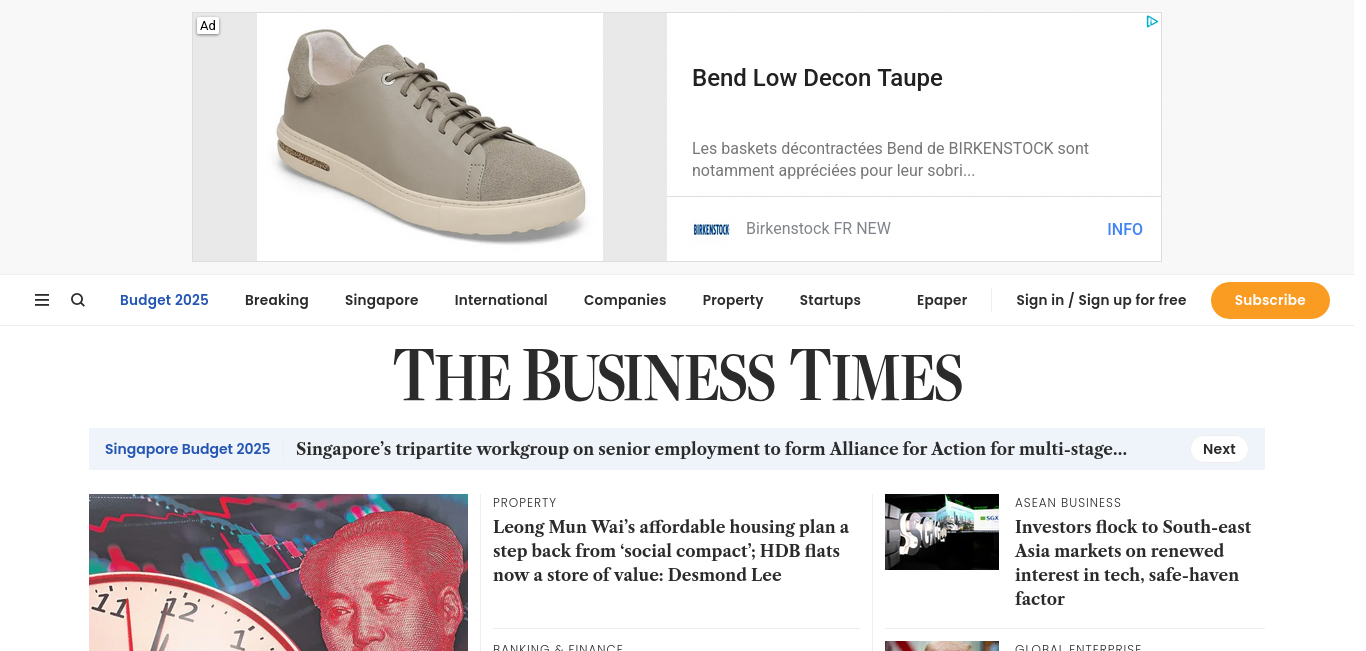Click the Next button in ticker

pyautogui.click(x=1219, y=449)
